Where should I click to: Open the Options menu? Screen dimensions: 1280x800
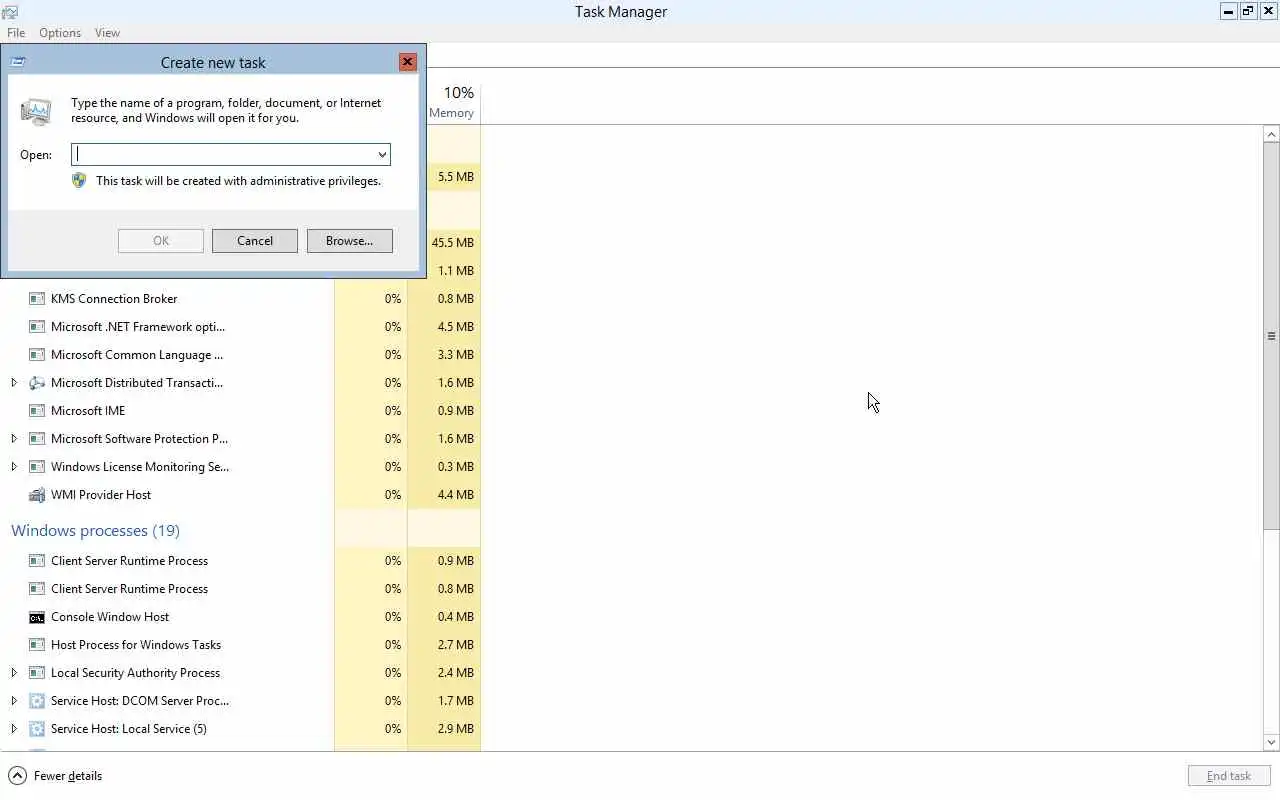(x=60, y=33)
